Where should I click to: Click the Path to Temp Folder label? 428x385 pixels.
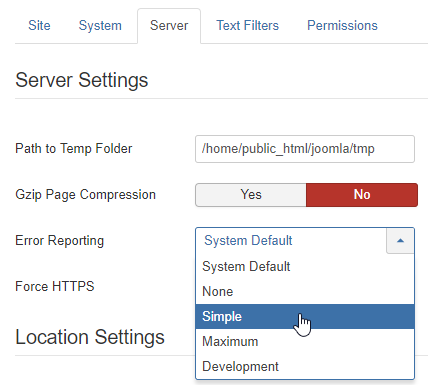click(74, 149)
